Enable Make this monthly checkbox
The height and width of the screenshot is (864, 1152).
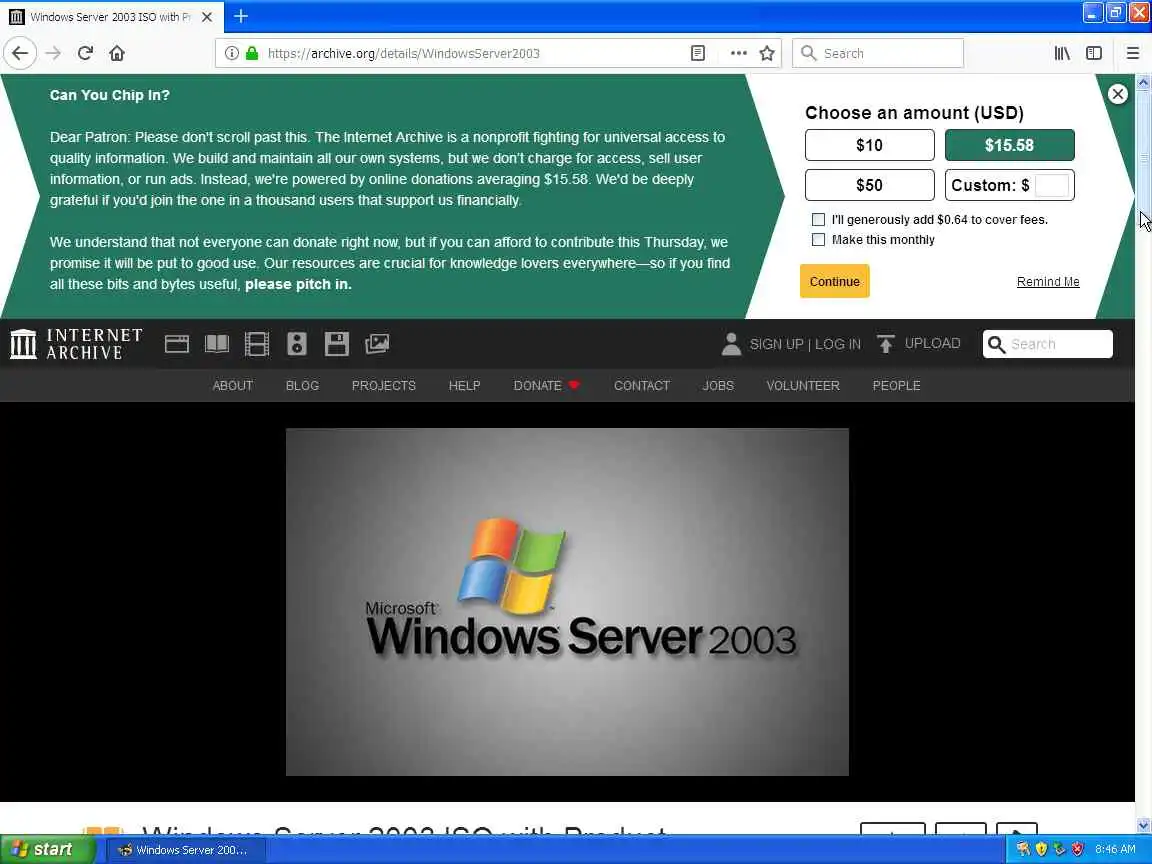coord(818,240)
